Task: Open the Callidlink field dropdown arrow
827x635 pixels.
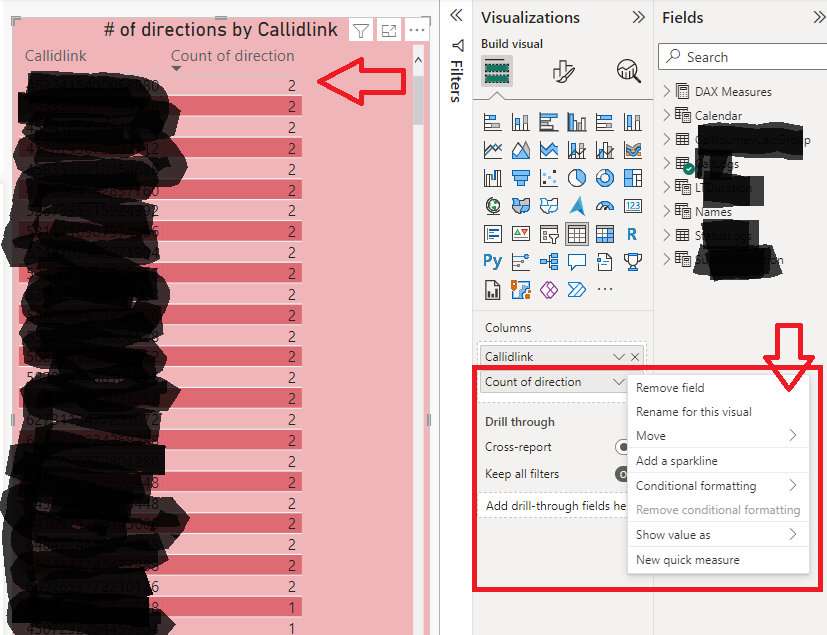Action: pos(619,357)
